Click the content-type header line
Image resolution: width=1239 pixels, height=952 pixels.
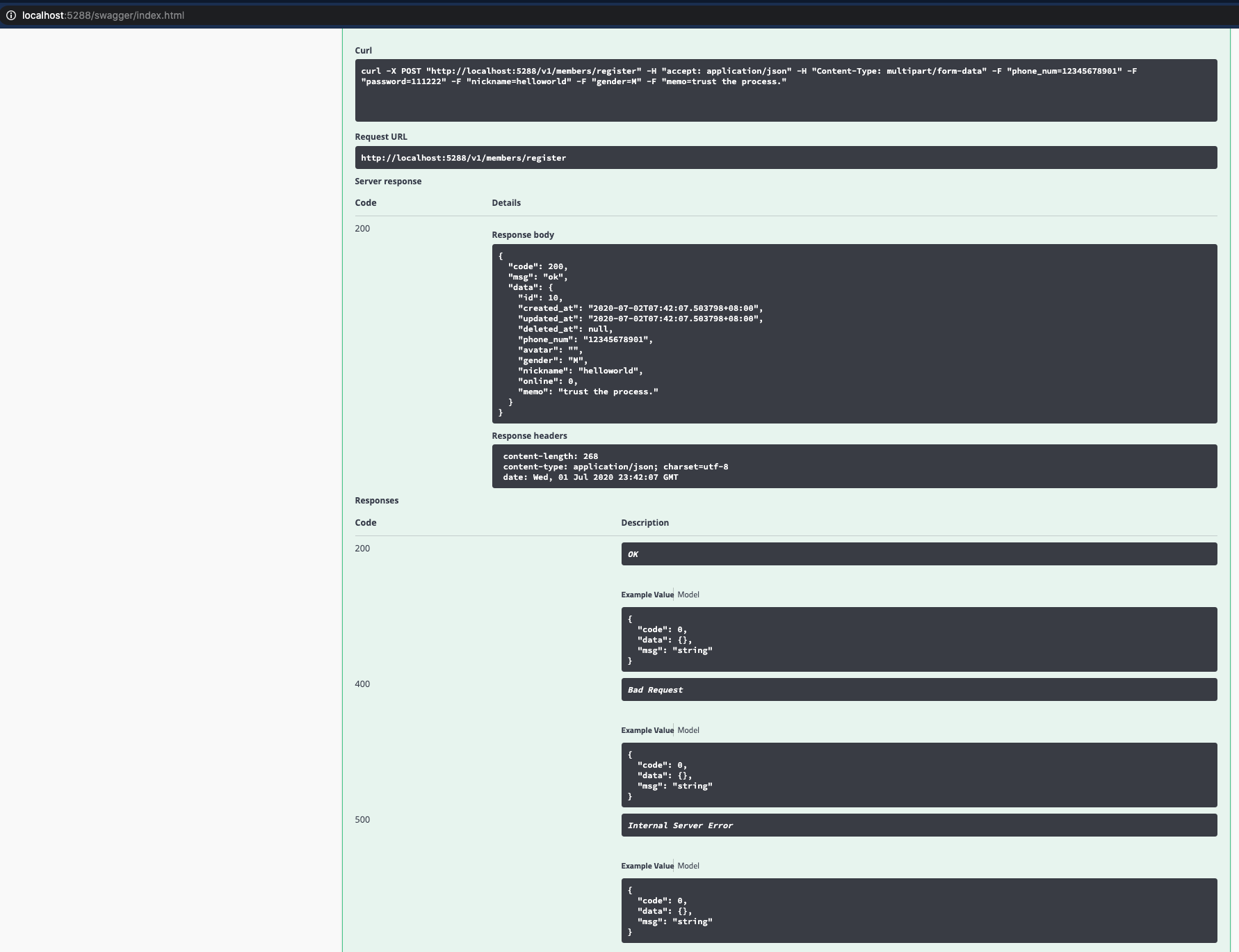point(616,467)
